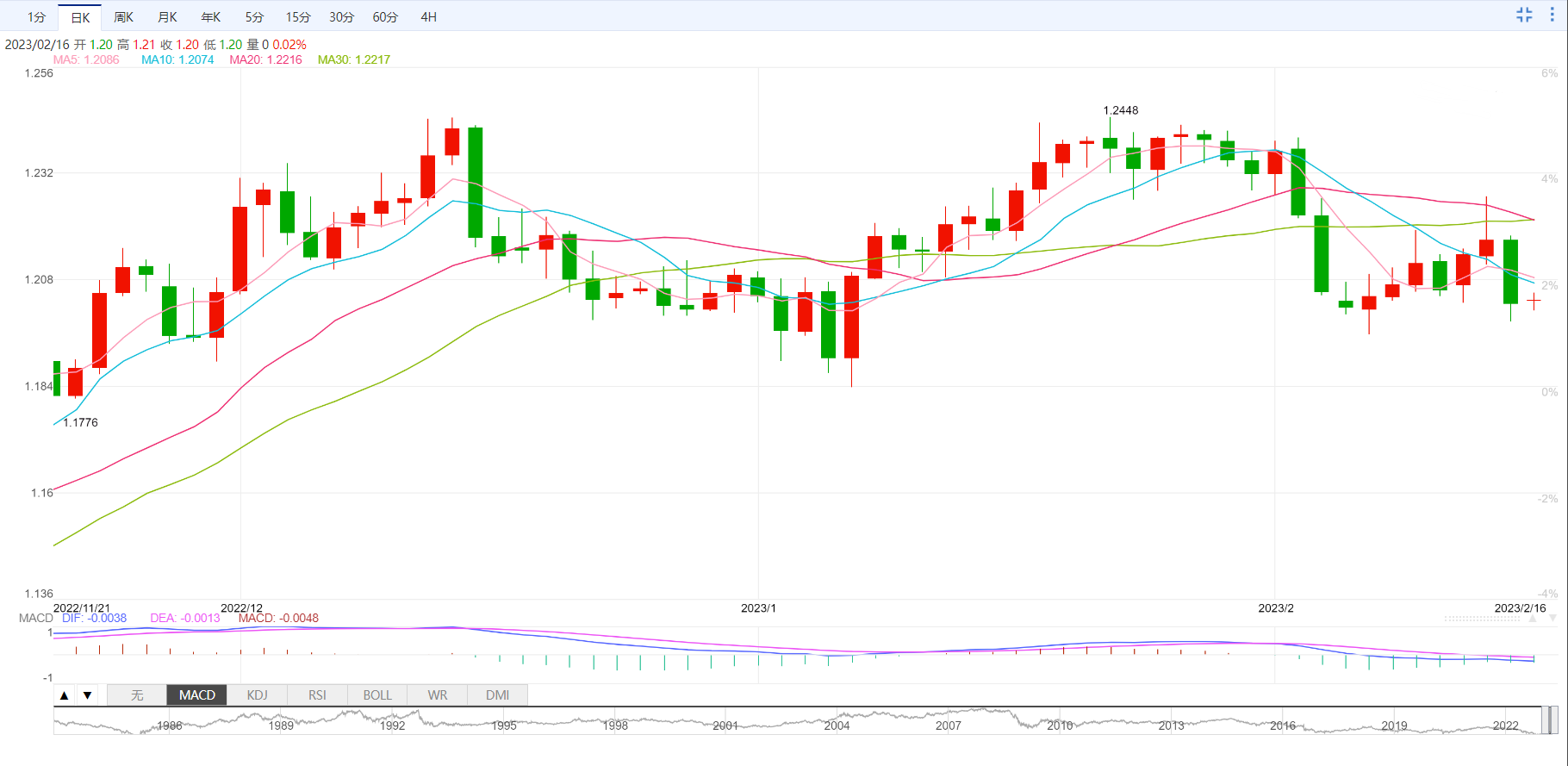Click 2019 on the overview timeline
The image size is (1568, 766).
1394,726
